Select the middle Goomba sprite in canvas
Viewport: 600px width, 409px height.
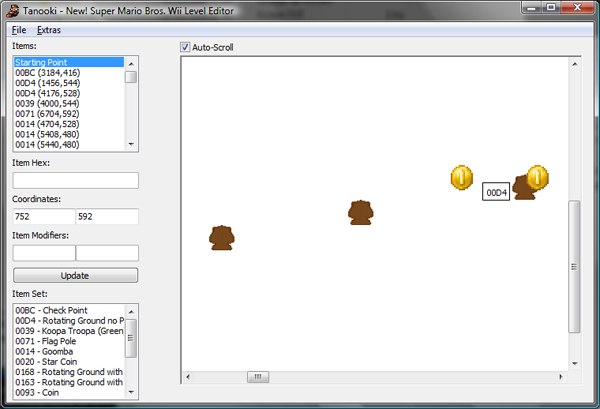click(x=360, y=213)
